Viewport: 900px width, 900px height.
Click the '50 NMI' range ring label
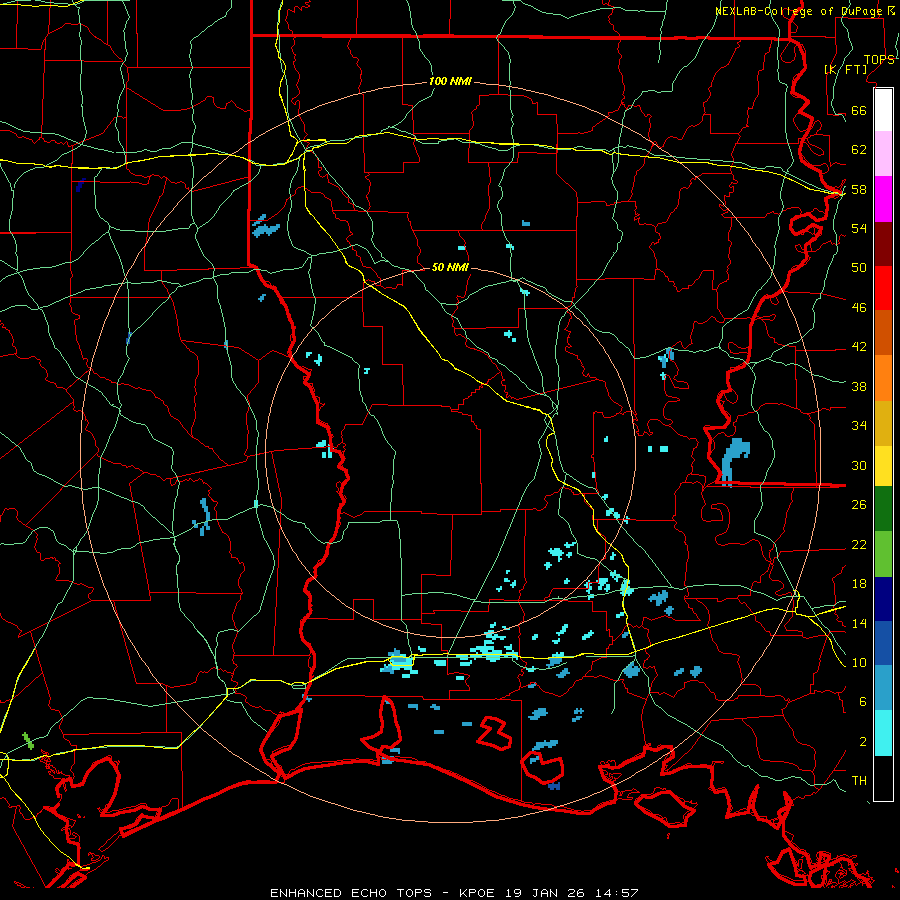(450, 267)
